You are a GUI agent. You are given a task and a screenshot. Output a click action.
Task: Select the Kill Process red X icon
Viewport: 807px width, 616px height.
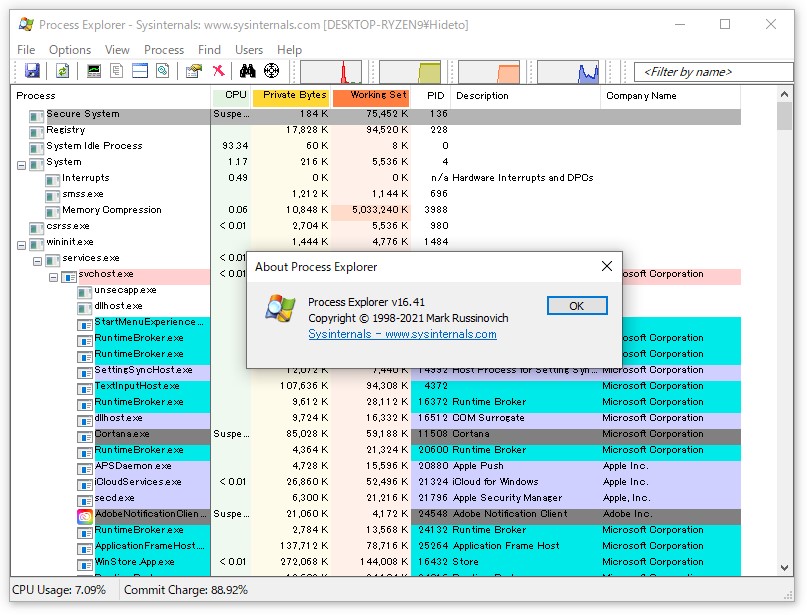(218, 70)
